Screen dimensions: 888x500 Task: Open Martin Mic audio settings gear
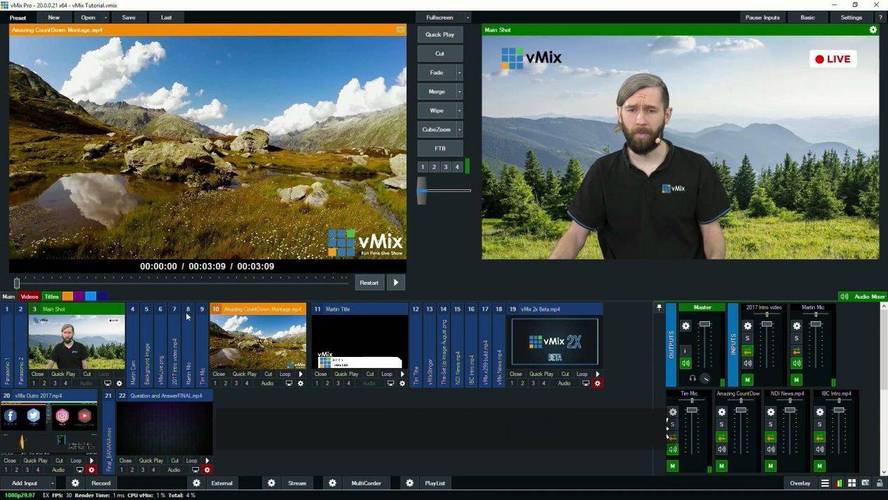pos(797,326)
